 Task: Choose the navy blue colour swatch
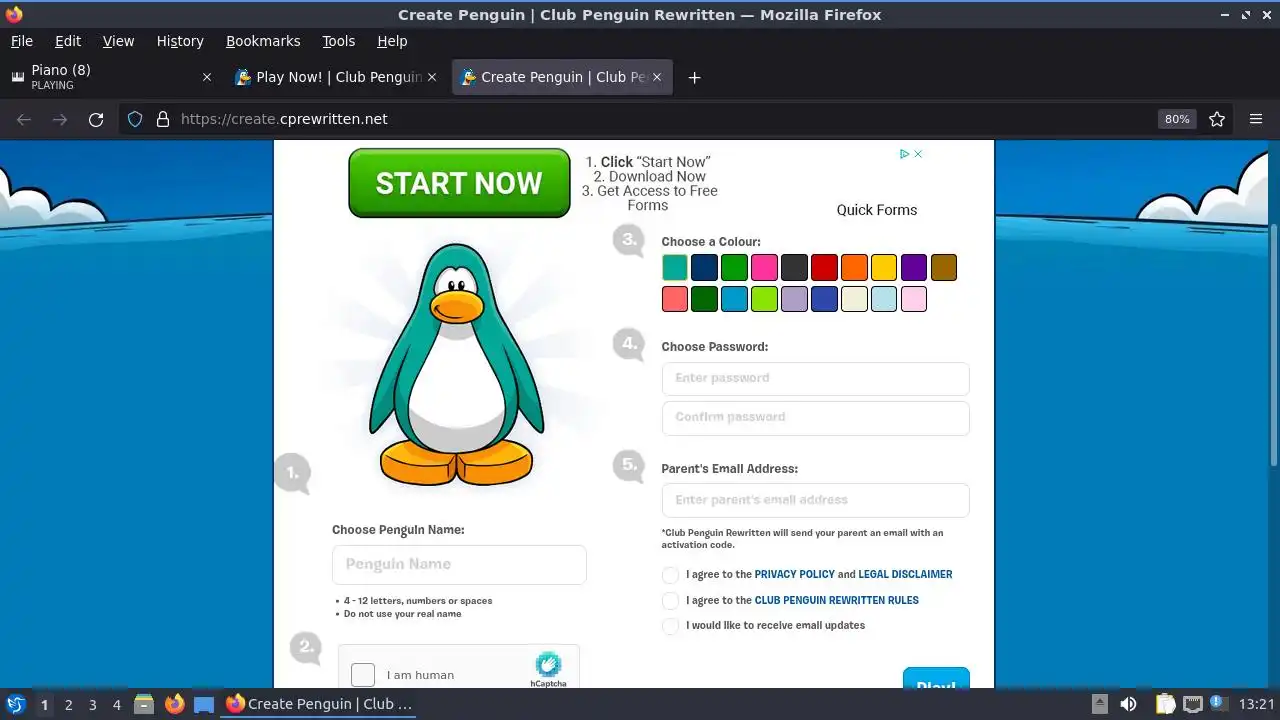(704, 268)
